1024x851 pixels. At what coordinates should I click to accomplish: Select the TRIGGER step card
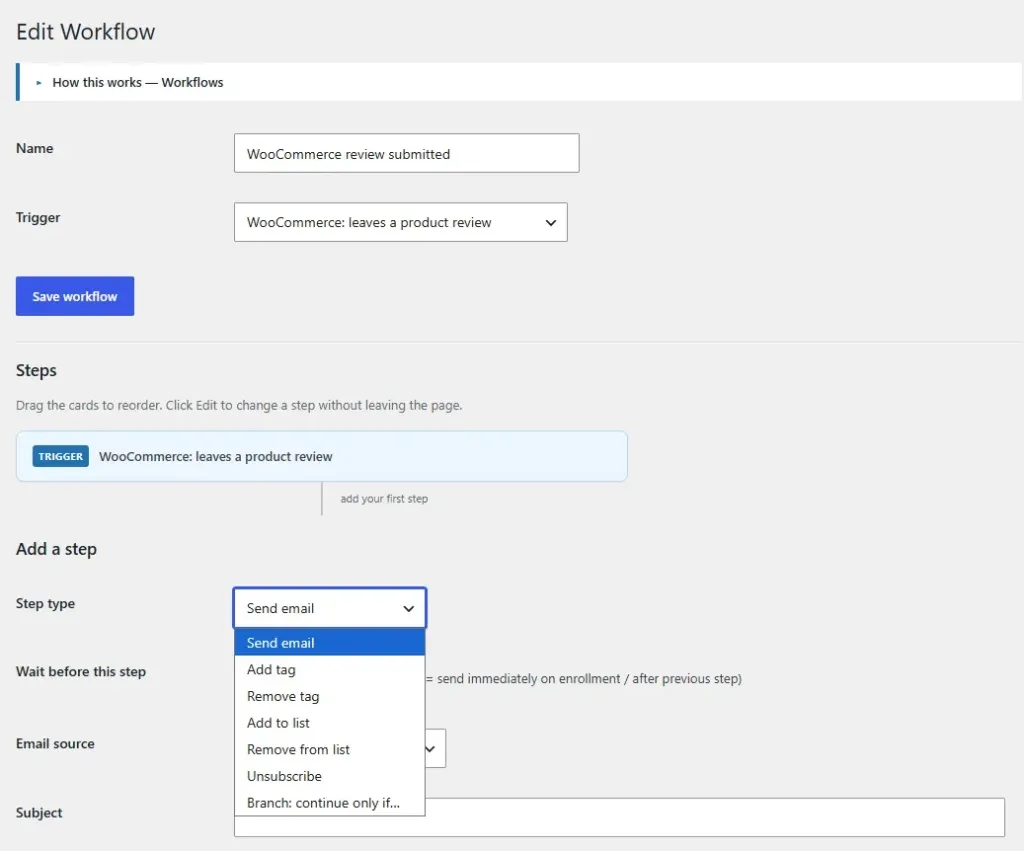pos(321,456)
